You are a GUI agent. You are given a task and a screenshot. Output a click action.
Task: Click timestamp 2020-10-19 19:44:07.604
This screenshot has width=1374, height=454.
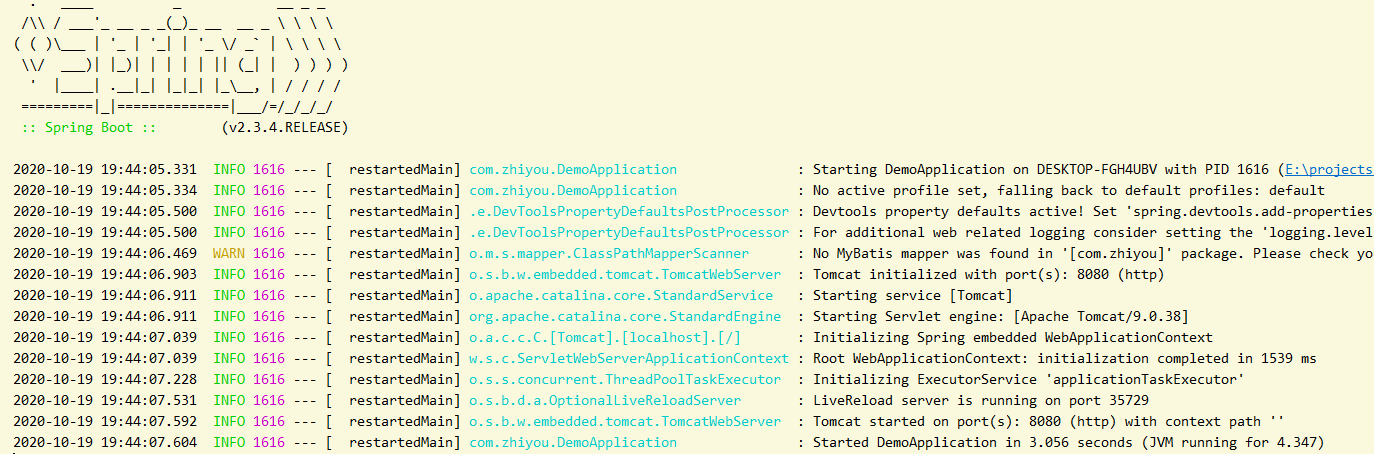(105, 443)
